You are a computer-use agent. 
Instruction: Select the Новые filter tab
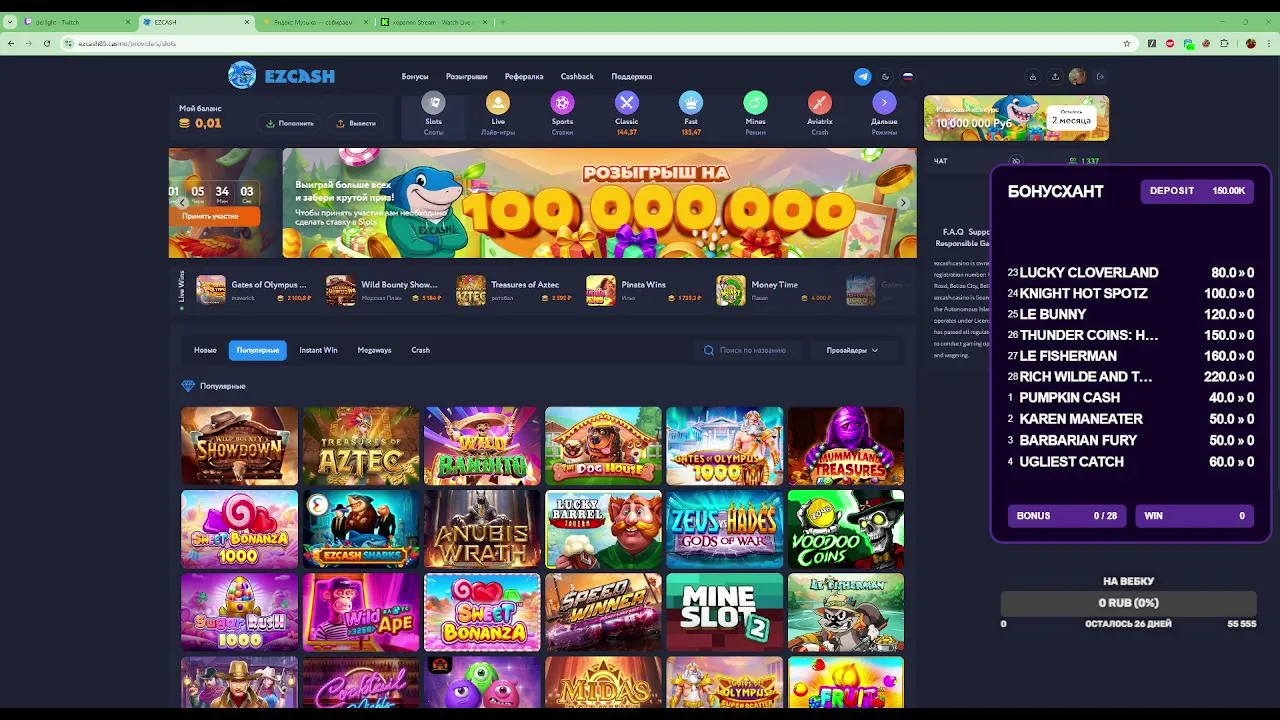point(205,350)
